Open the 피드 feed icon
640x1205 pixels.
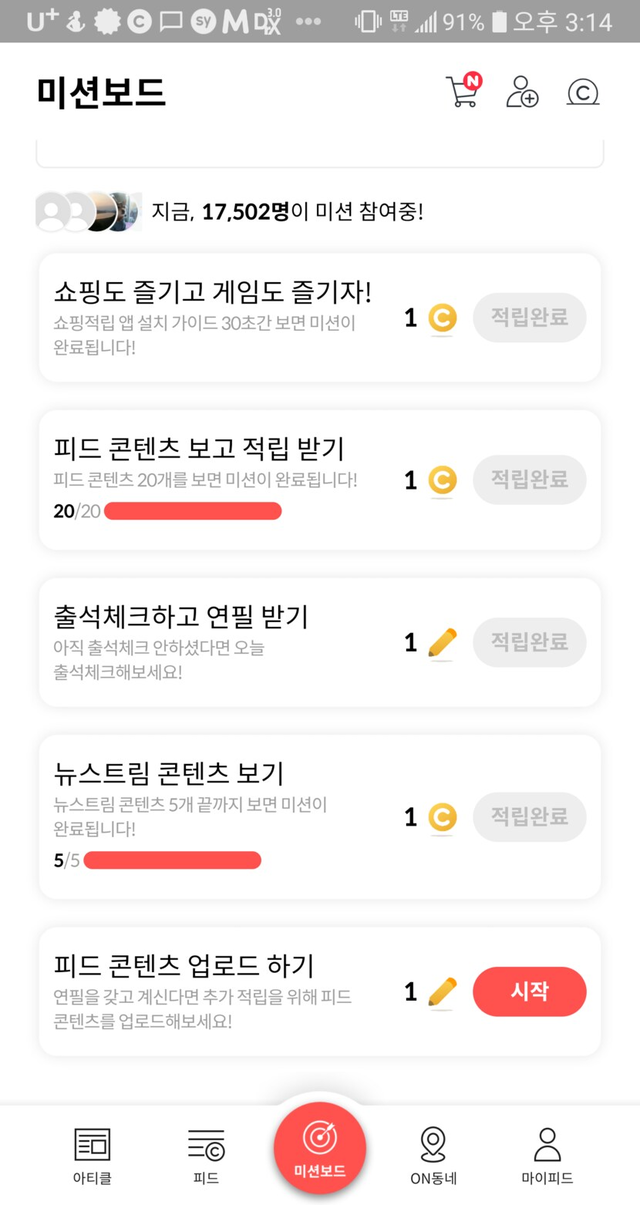pyautogui.click(x=206, y=1143)
